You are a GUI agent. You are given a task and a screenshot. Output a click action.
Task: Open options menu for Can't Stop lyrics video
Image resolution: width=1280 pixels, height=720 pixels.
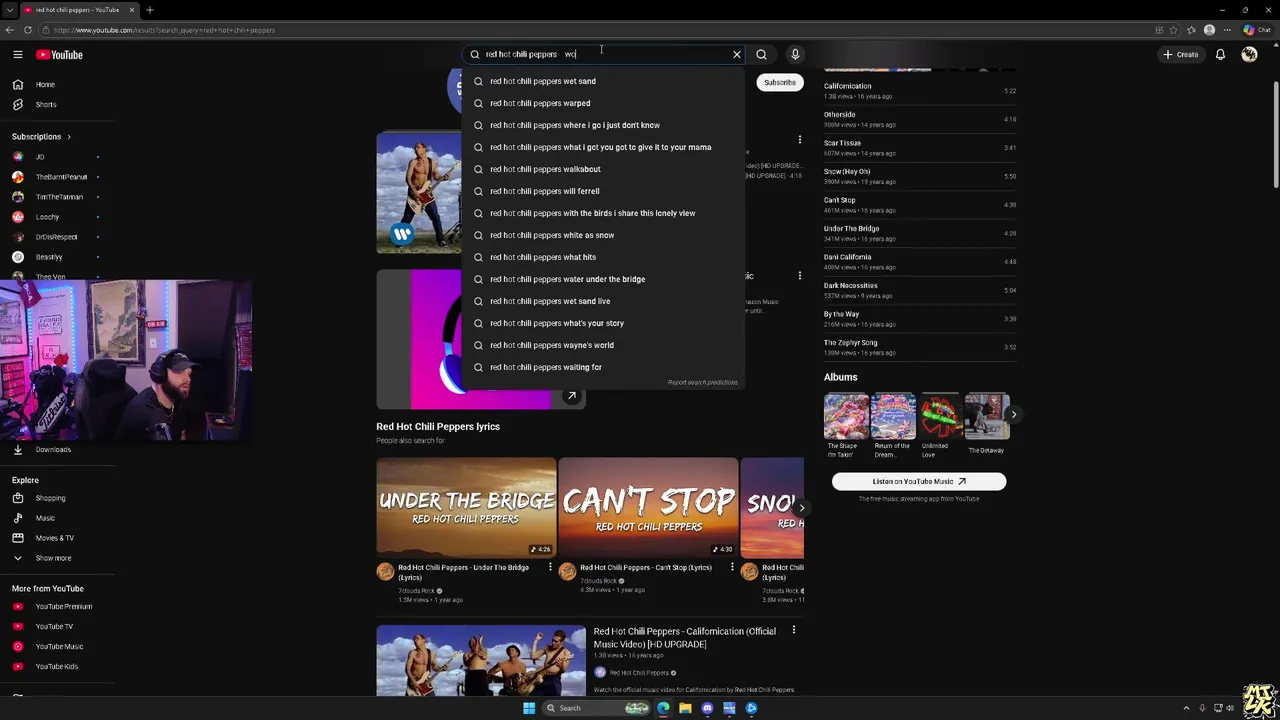(x=732, y=567)
